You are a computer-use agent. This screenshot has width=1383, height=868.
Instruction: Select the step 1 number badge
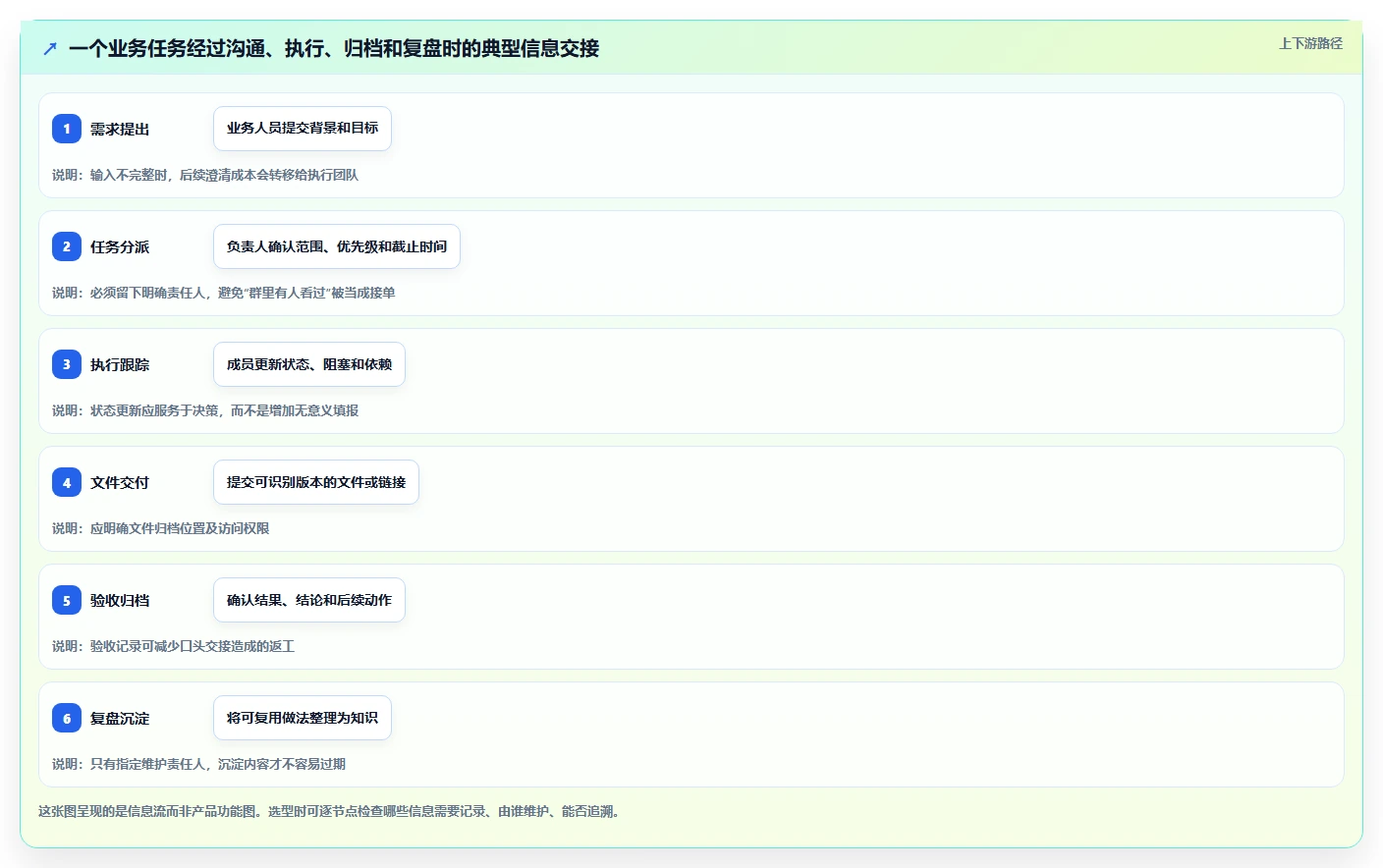point(67,129)
